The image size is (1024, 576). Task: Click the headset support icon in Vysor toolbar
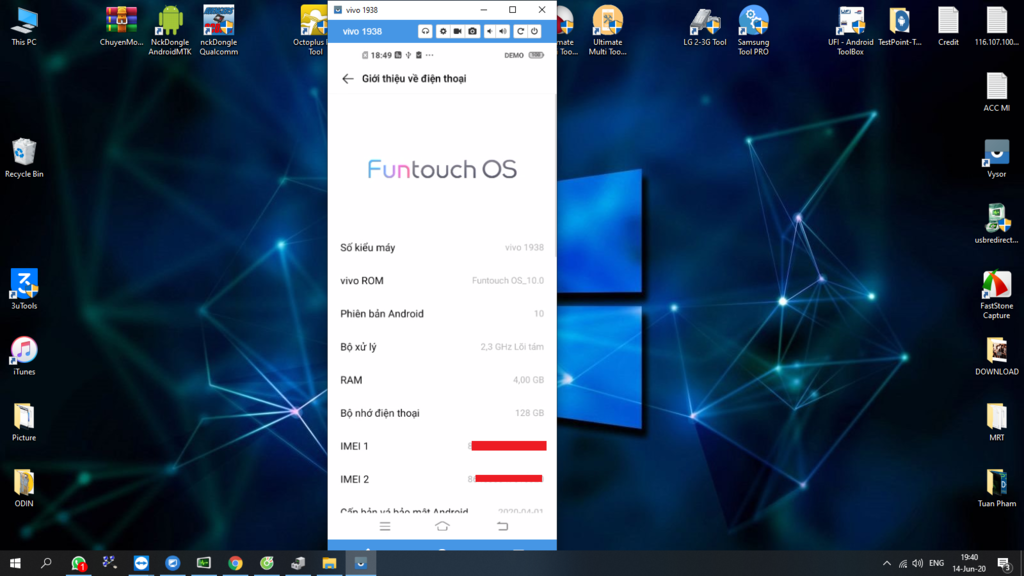point(425,31)
